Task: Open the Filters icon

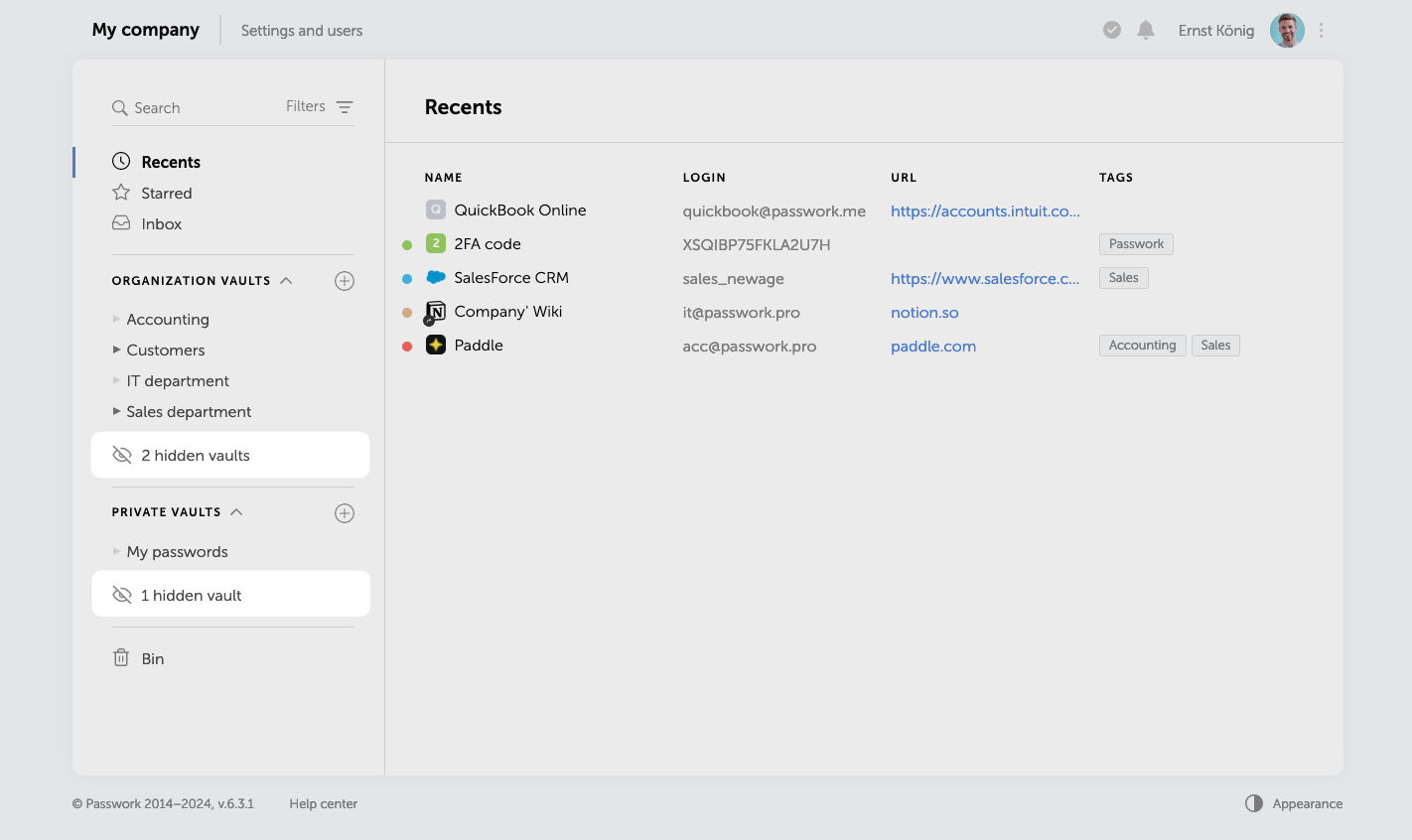Action: [x=345, y=107]
